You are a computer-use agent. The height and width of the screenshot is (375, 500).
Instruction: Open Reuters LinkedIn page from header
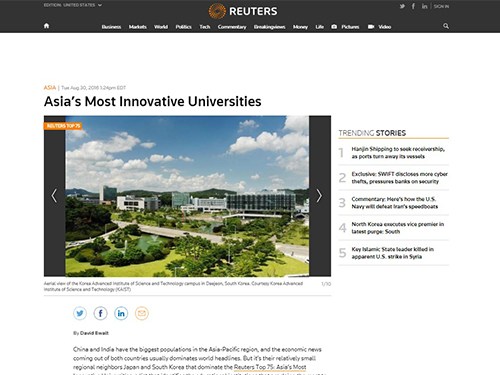424,6
